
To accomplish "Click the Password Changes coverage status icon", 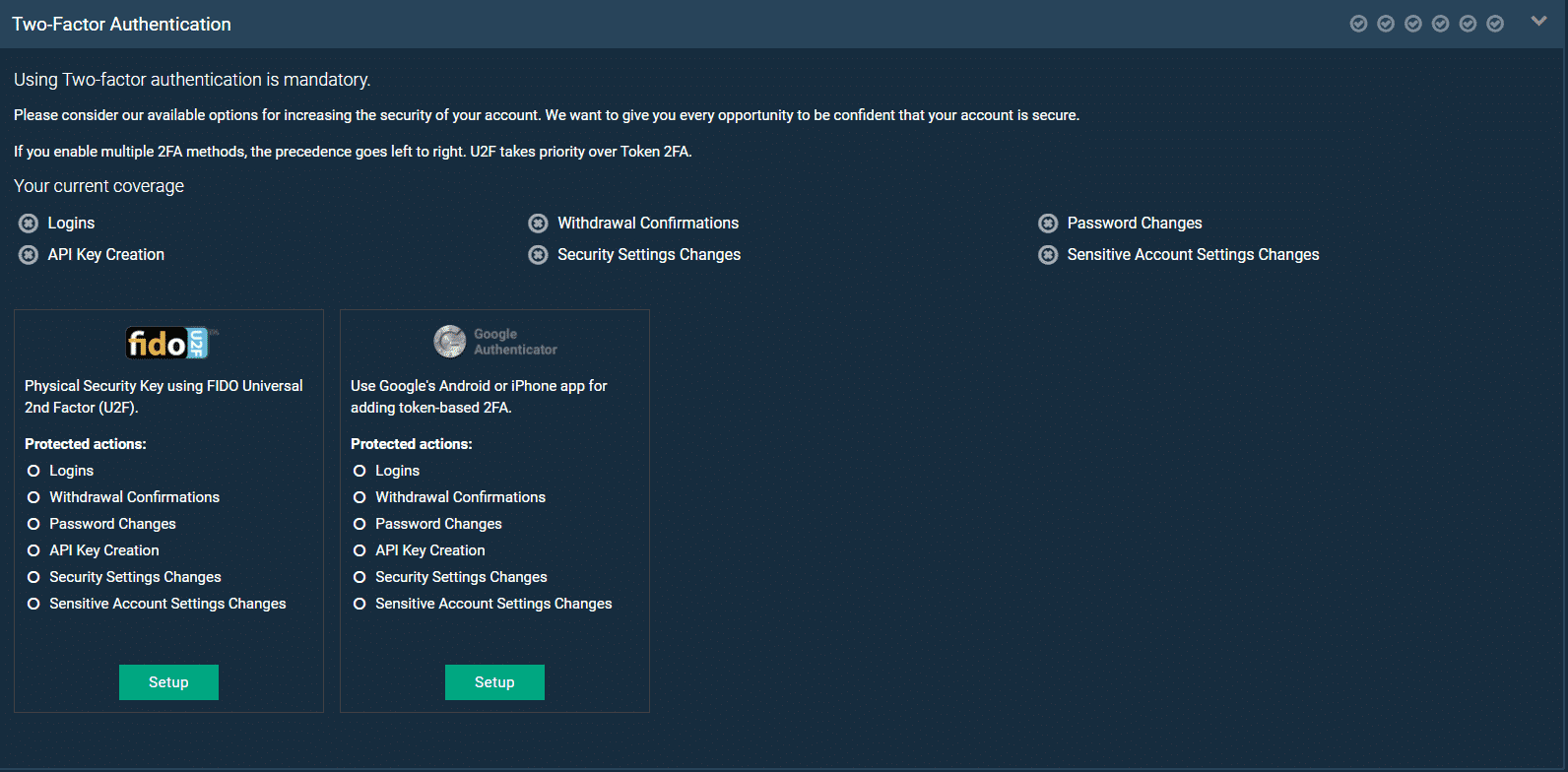I will tap(1048, 224).
